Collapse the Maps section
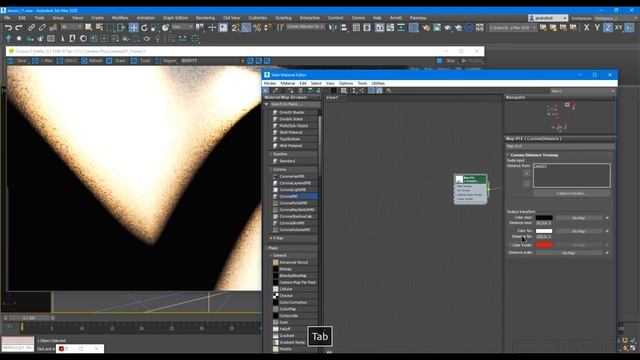 267,248
